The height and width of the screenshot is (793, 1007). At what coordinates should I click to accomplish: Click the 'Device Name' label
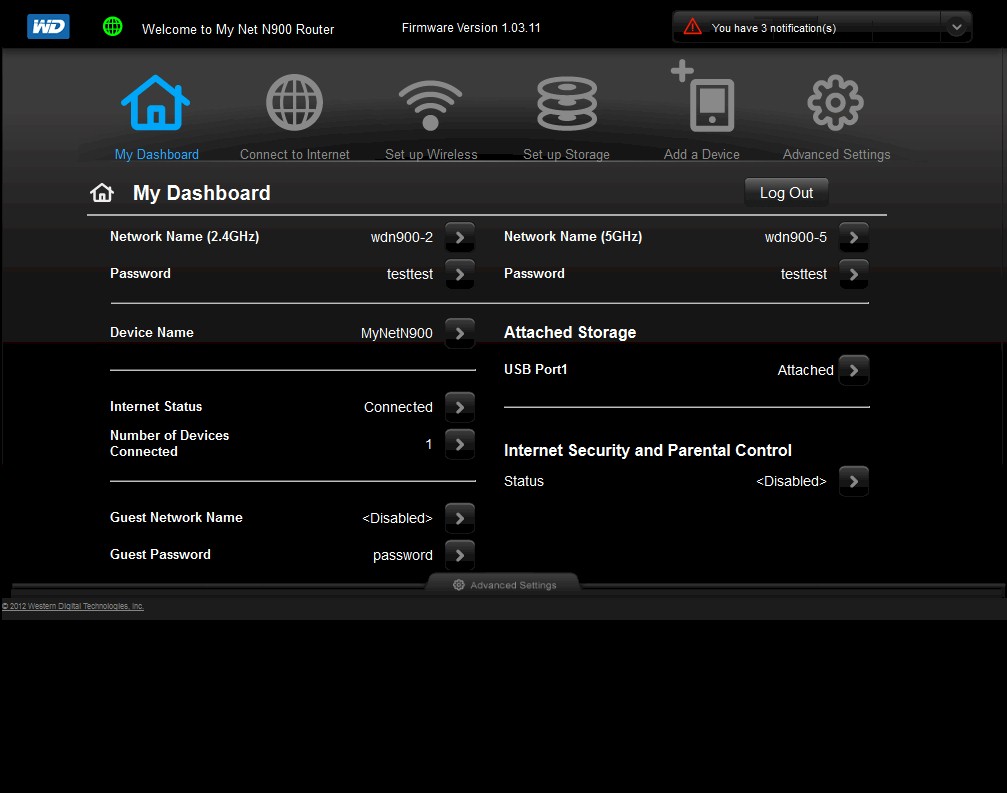point(152,333)
